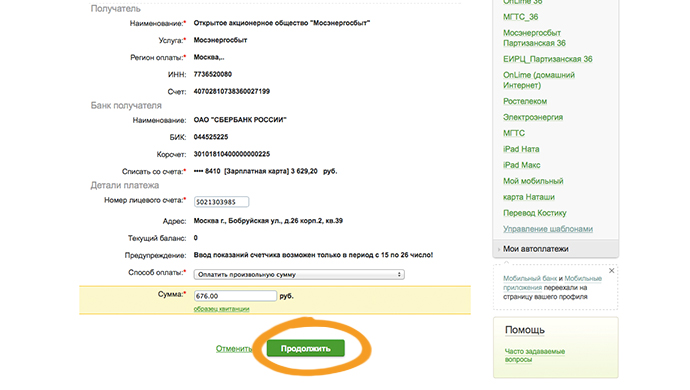The width and height of the screenshot is (690, 390).
Task: Click the Отменить link
Action: (234, 349)
